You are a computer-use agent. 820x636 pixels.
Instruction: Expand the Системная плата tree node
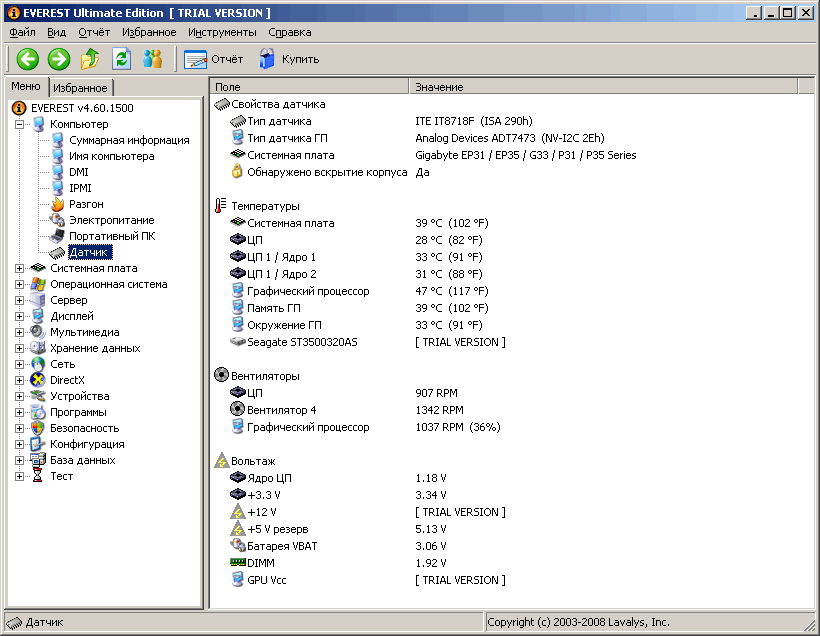(20, 268)
